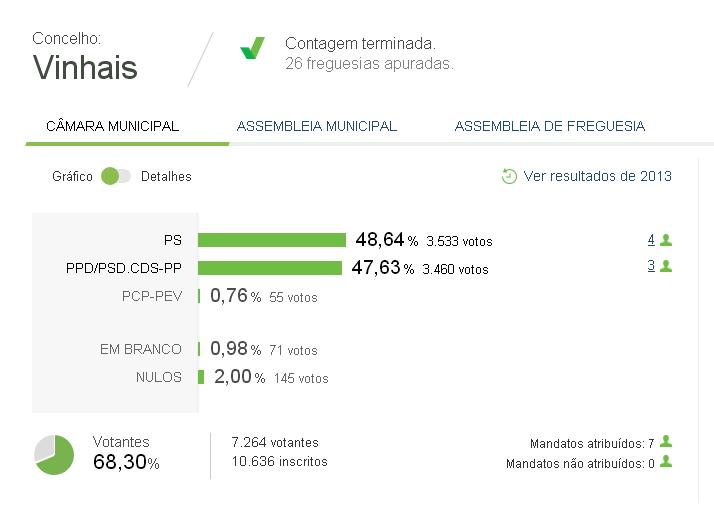Viewport: 714px width, 520px height.
Task: Click the person icon next to PS mandates
Action: (666, 240)
